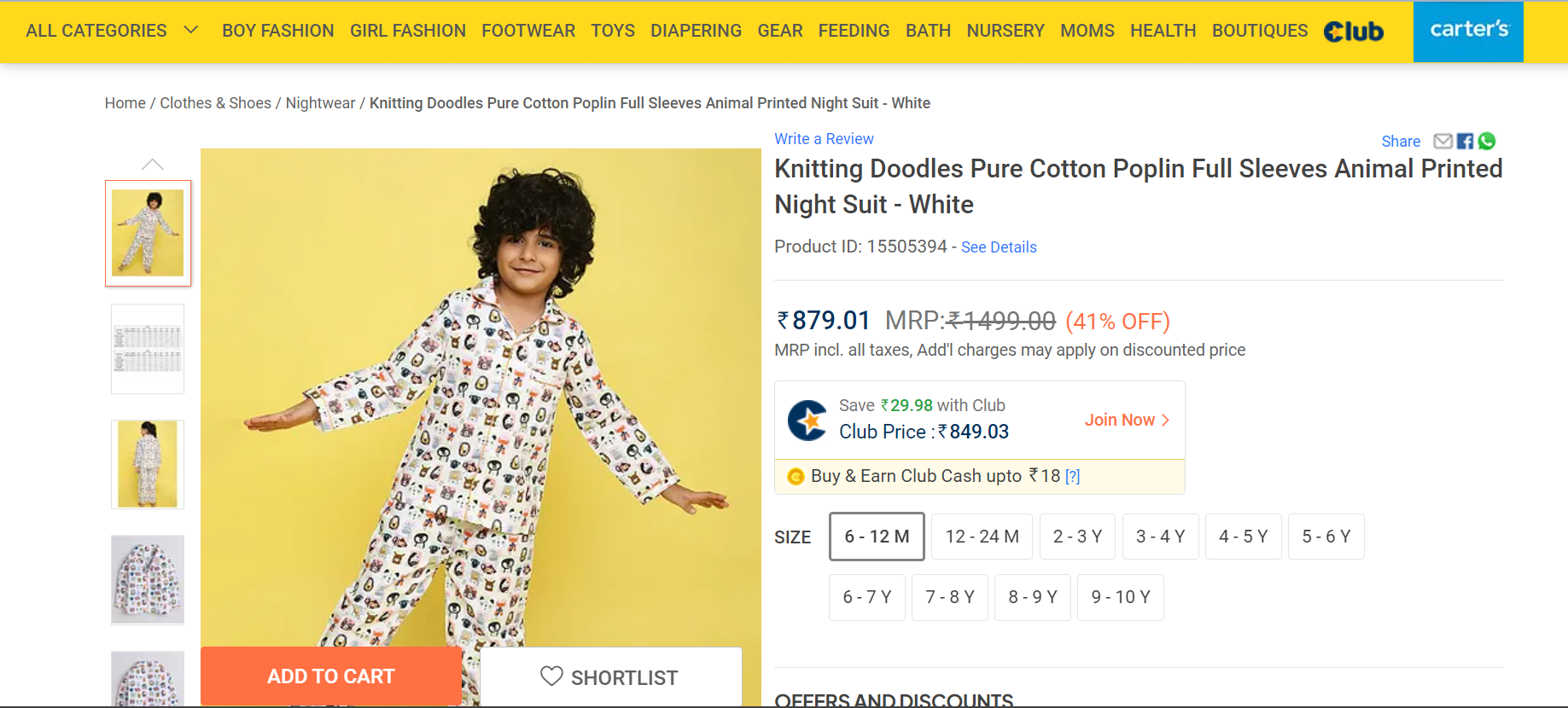Screen dimensions: 1568x708
Task: Navigate to Nightwear breadcrumb
Action: (320, 103)
